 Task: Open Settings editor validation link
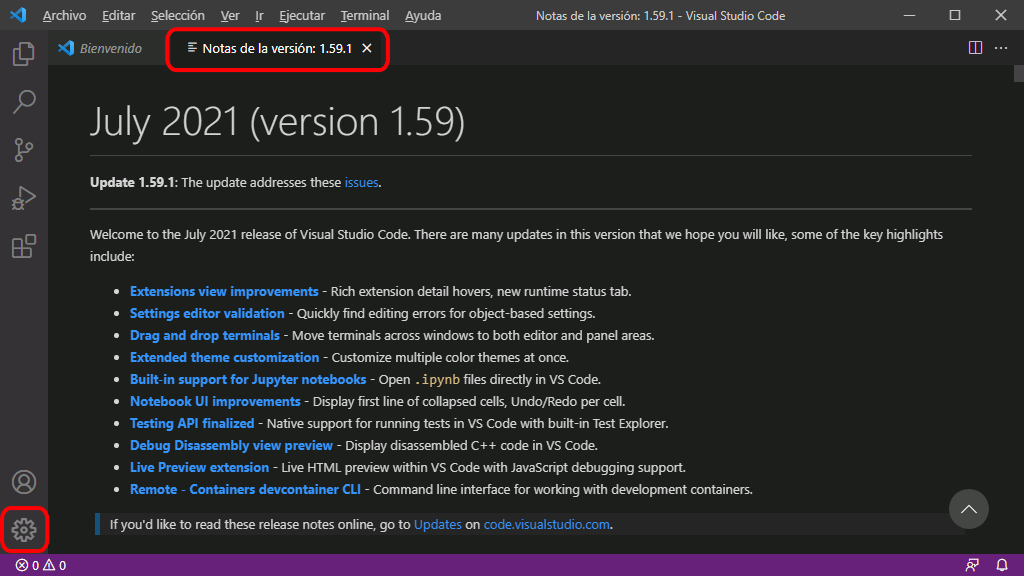(x=207, y=313)
